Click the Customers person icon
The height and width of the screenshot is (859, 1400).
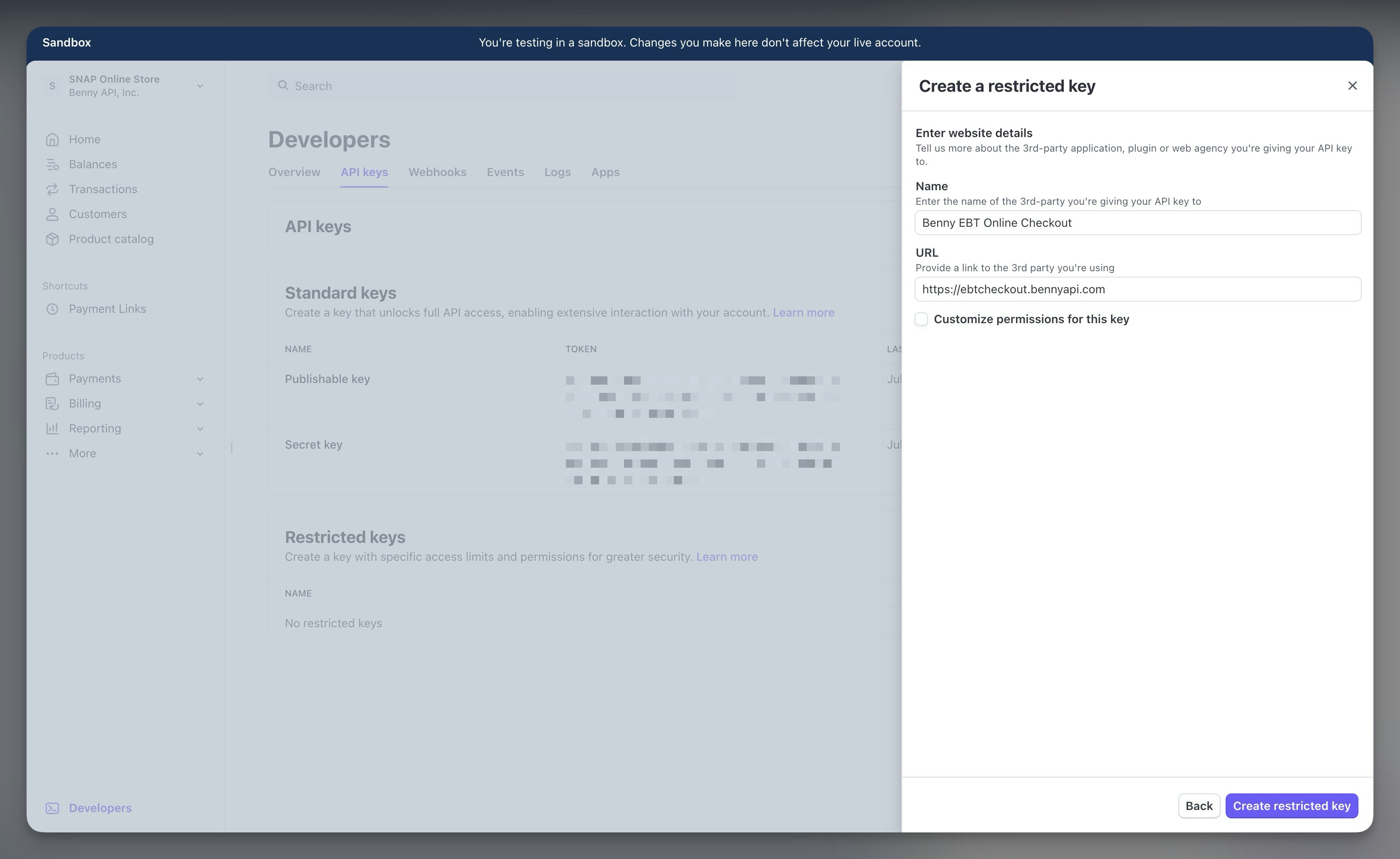pyautogui.click(x=52, y=214)
